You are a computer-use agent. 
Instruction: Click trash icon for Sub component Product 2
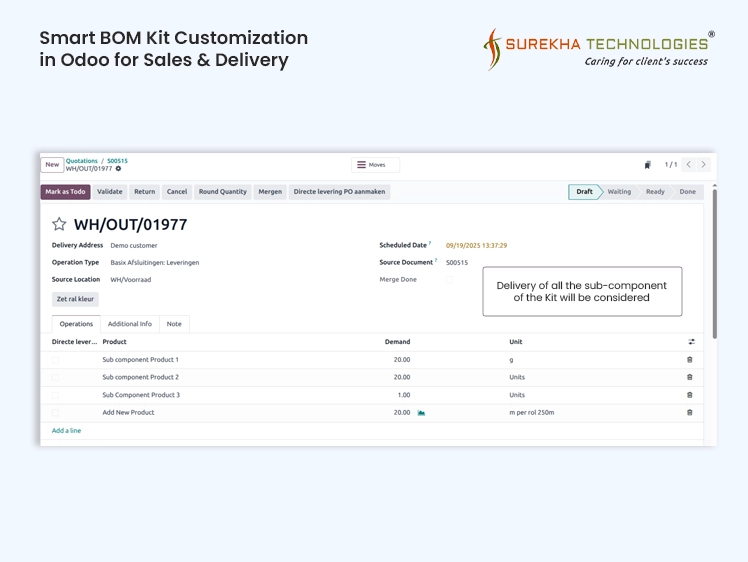689,377
